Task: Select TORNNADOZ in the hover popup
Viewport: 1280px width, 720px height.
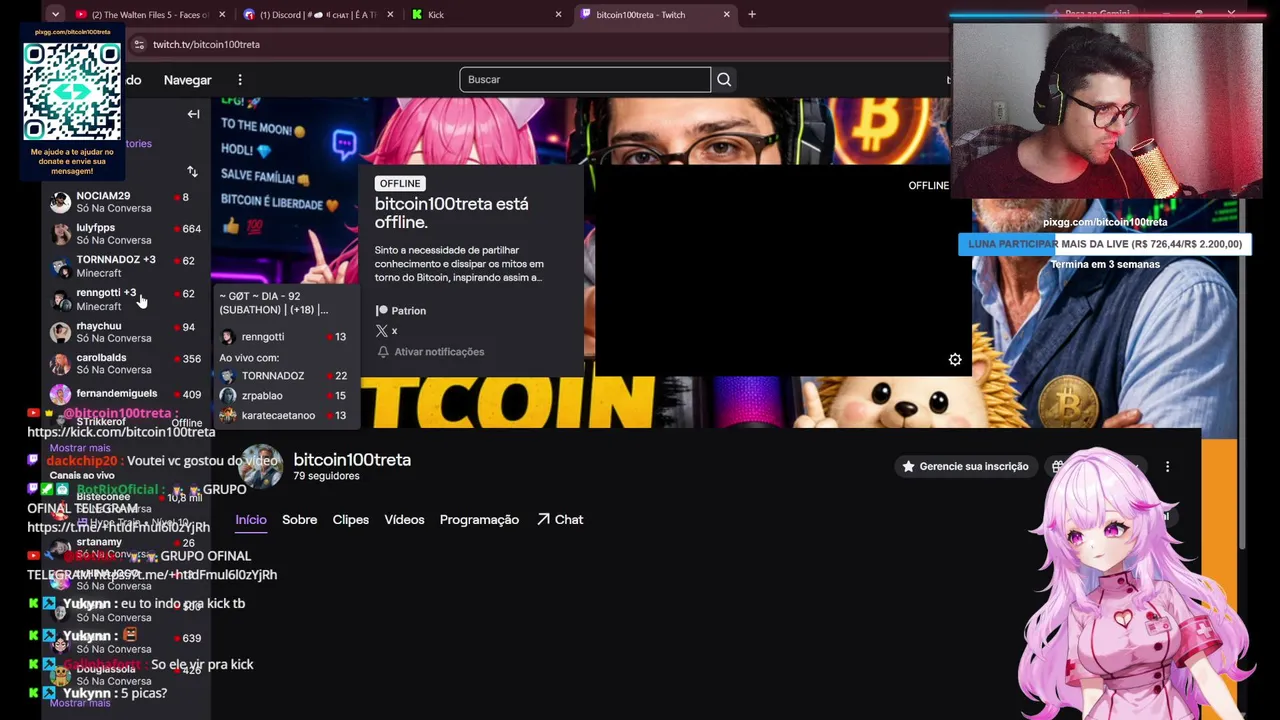Action: [x=283, y=376]
